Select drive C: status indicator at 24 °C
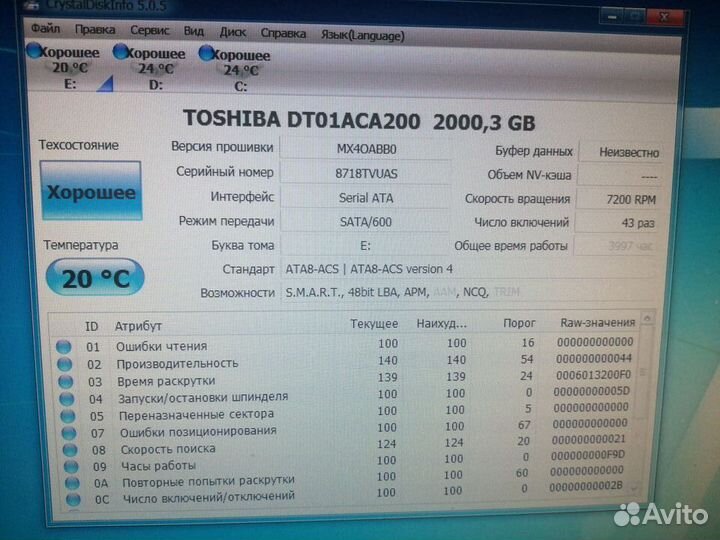720x540 pixels. 235,70
